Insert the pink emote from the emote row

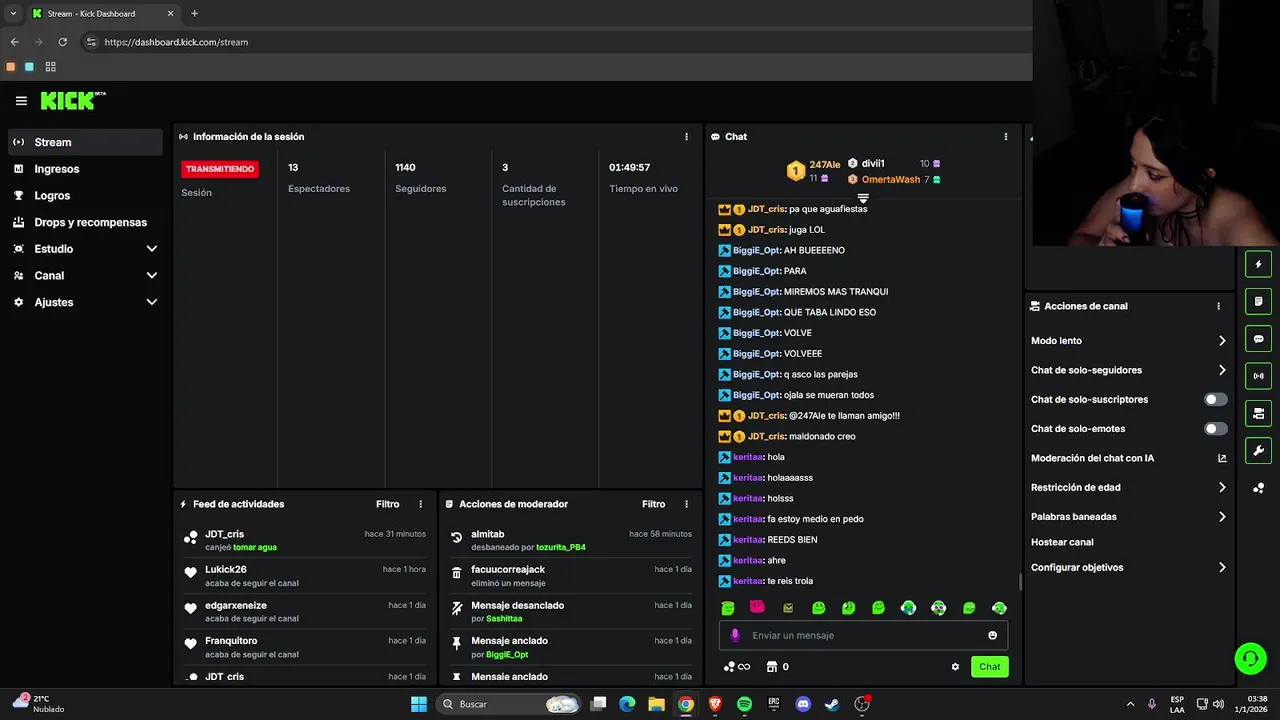point(757,607)
